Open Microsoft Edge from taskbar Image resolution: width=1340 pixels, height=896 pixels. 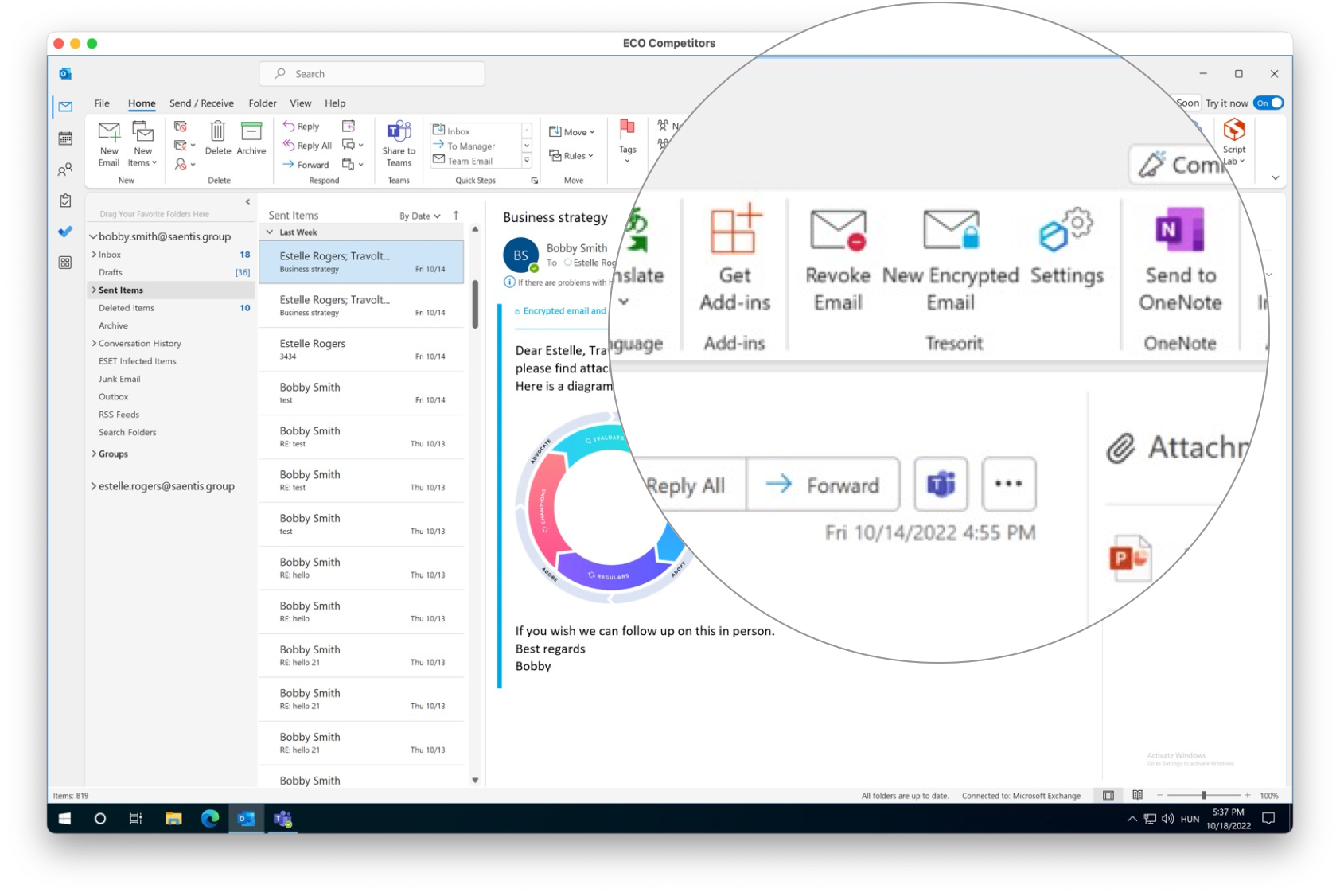(210, 818)
